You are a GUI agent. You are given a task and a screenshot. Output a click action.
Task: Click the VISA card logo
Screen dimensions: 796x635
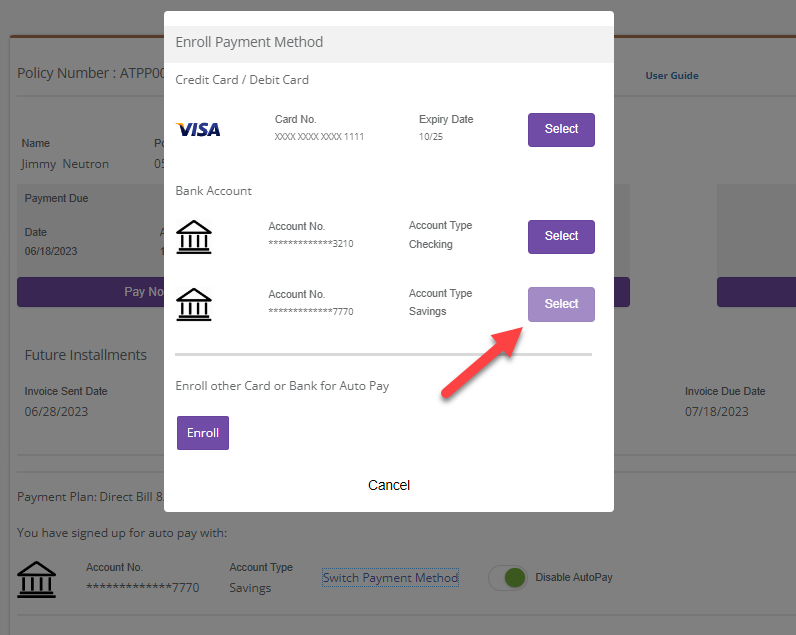198,129
